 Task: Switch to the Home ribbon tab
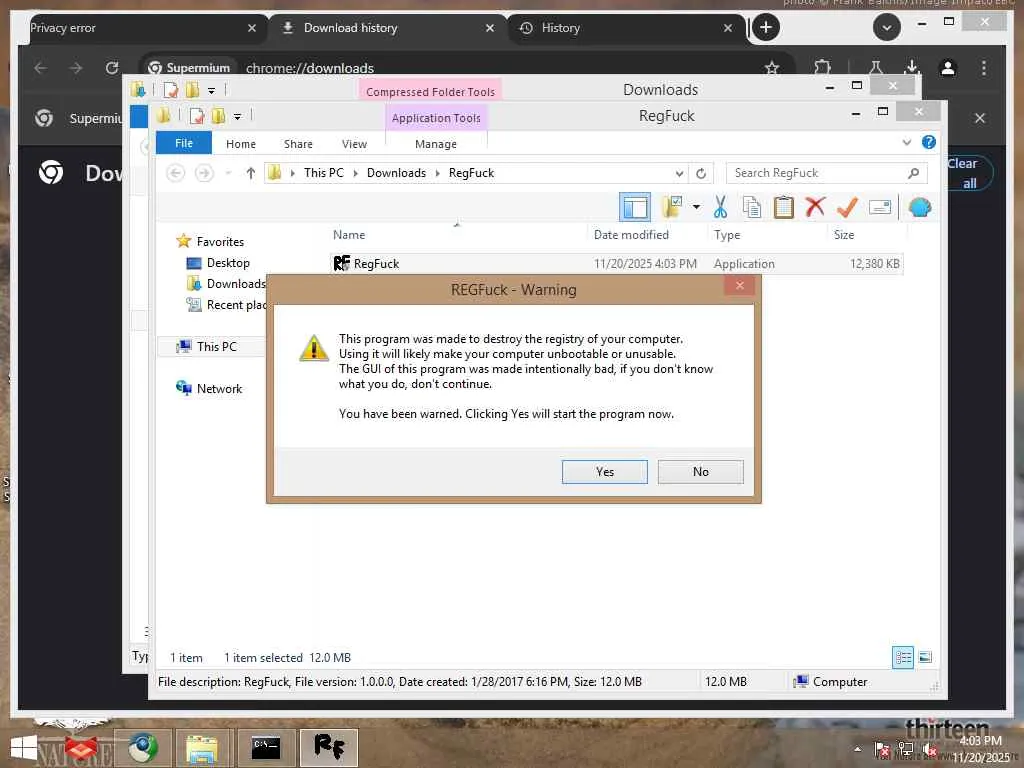tap(240, 144)
